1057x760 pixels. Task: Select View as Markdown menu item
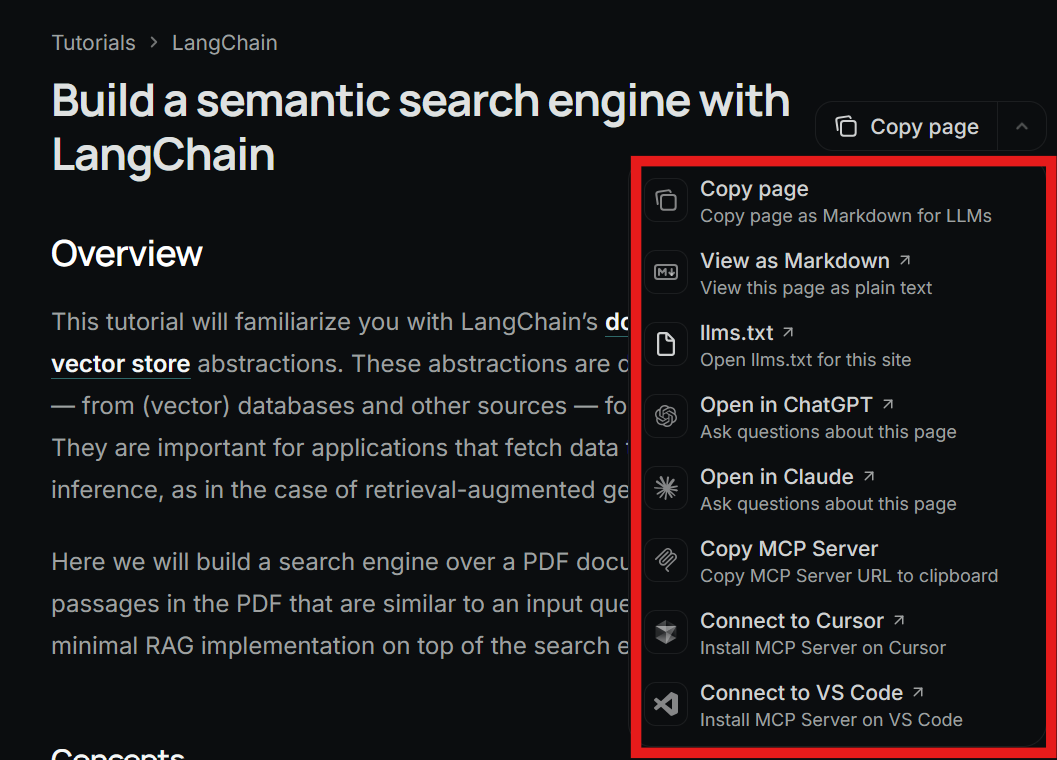(795, 262)
